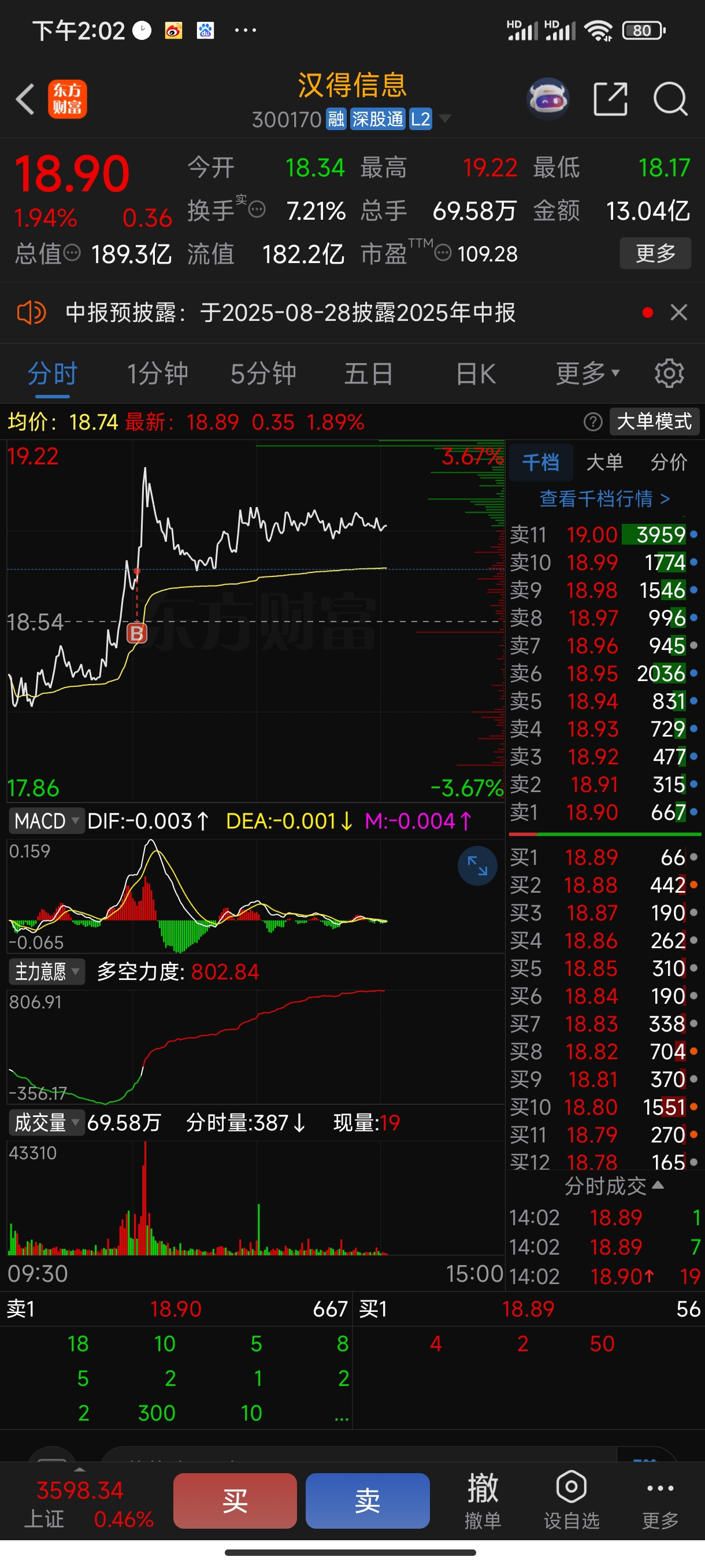
Task: Tap 设自选 add to watchlist icon
Action: 571,1500
